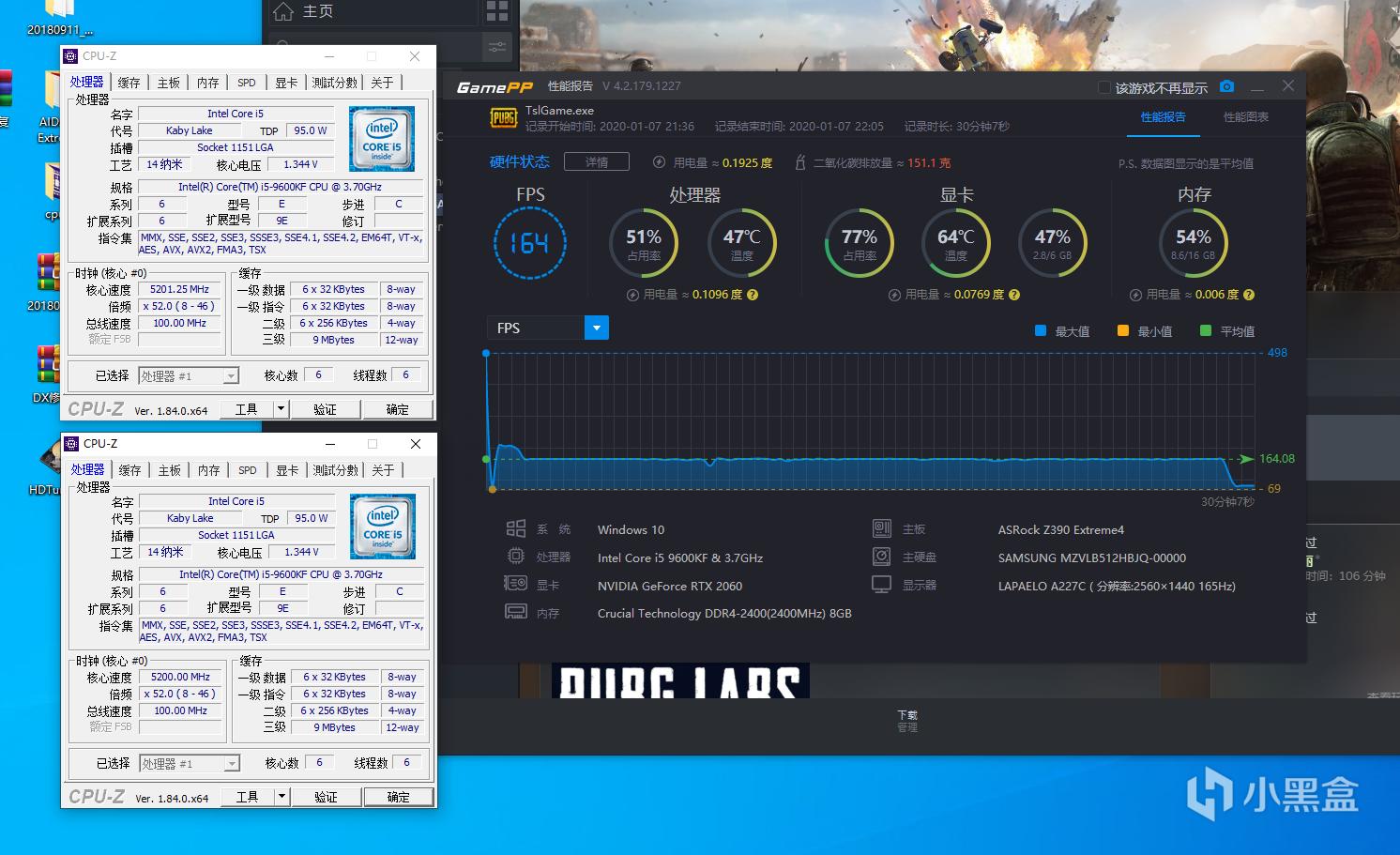The image size is (1400, 855).
Task: Click the GPU power usage help icon
Action: click(1014, 295)
